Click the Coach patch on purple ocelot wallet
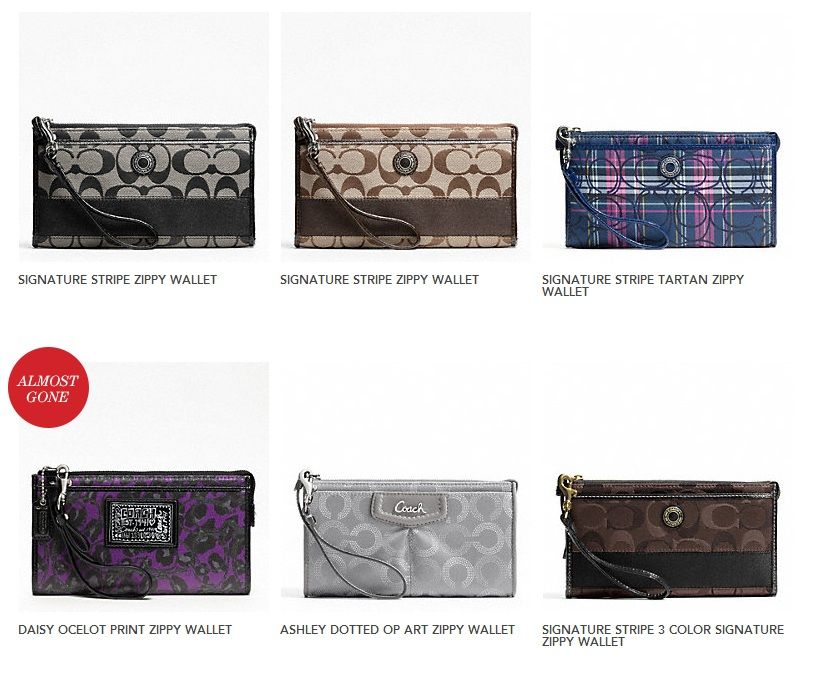This screenshot has height=675, width=824. point(141,523)
